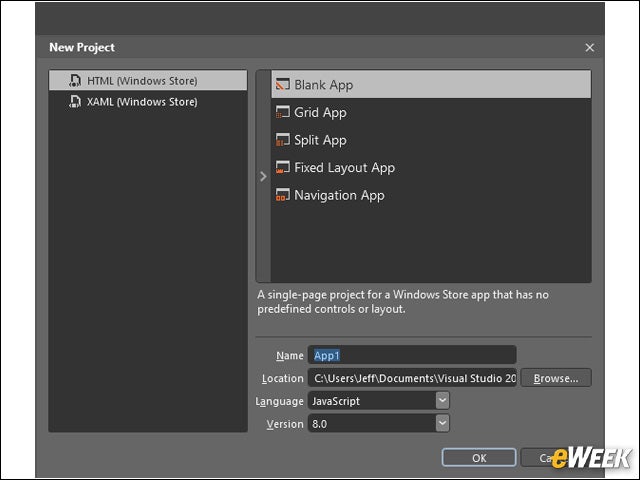
Task: Select XAML (Windows Store) project type
Action: coord(148,101)
